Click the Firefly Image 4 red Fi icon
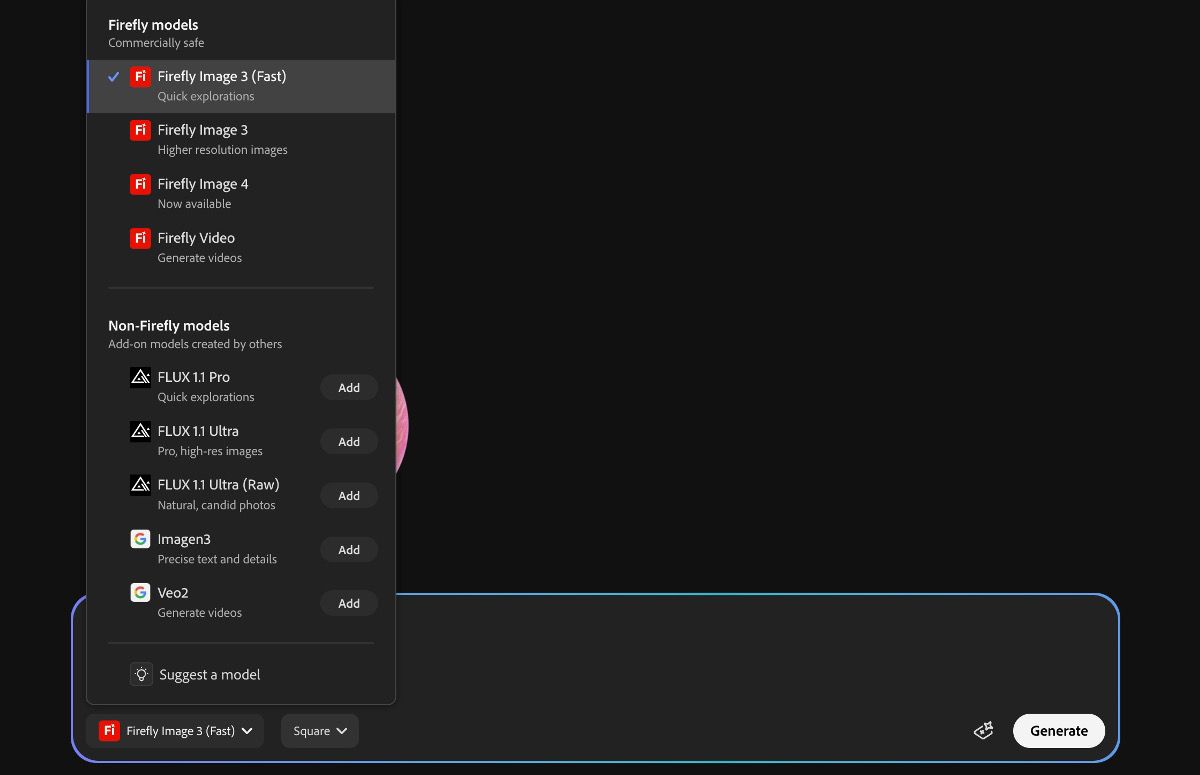 pyautogui.click(x=140, y=184)
